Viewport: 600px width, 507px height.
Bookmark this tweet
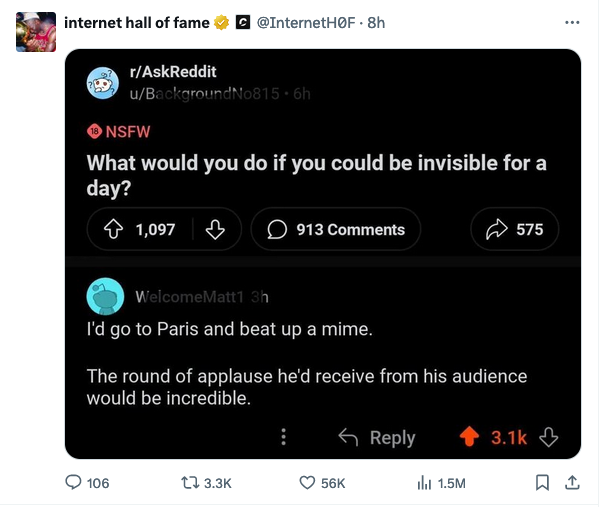pos(543,483)
